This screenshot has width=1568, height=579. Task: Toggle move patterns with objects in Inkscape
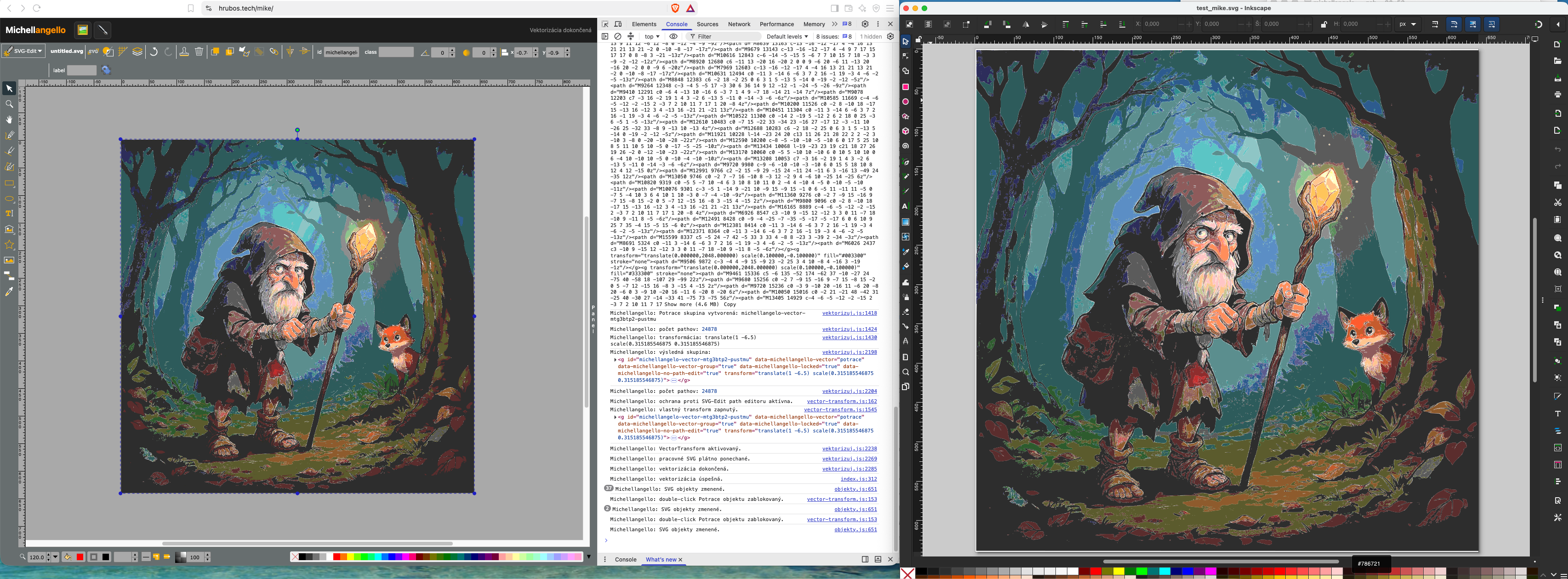(1491, 24)
